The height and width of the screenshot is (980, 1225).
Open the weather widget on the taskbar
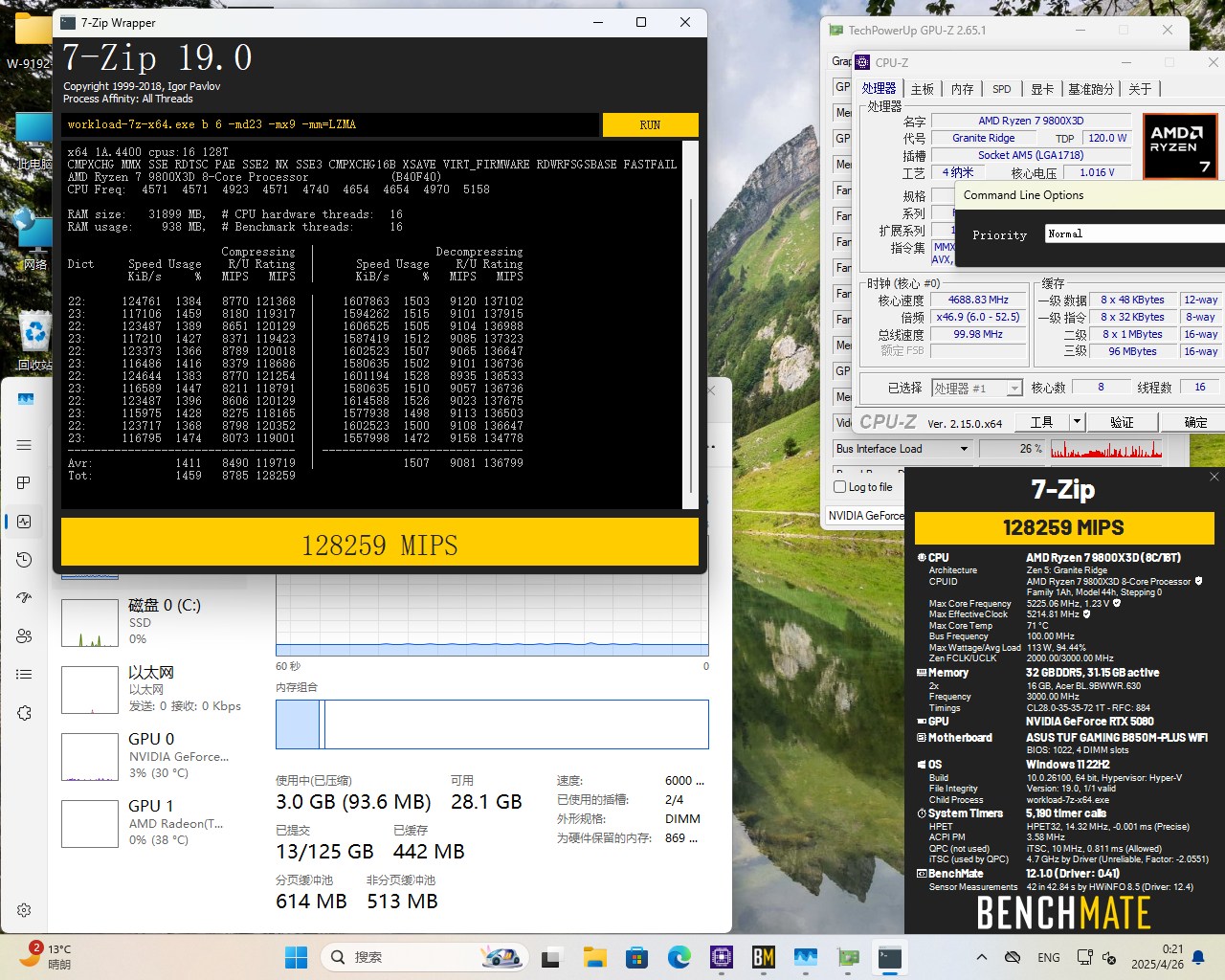click(46, 956)
